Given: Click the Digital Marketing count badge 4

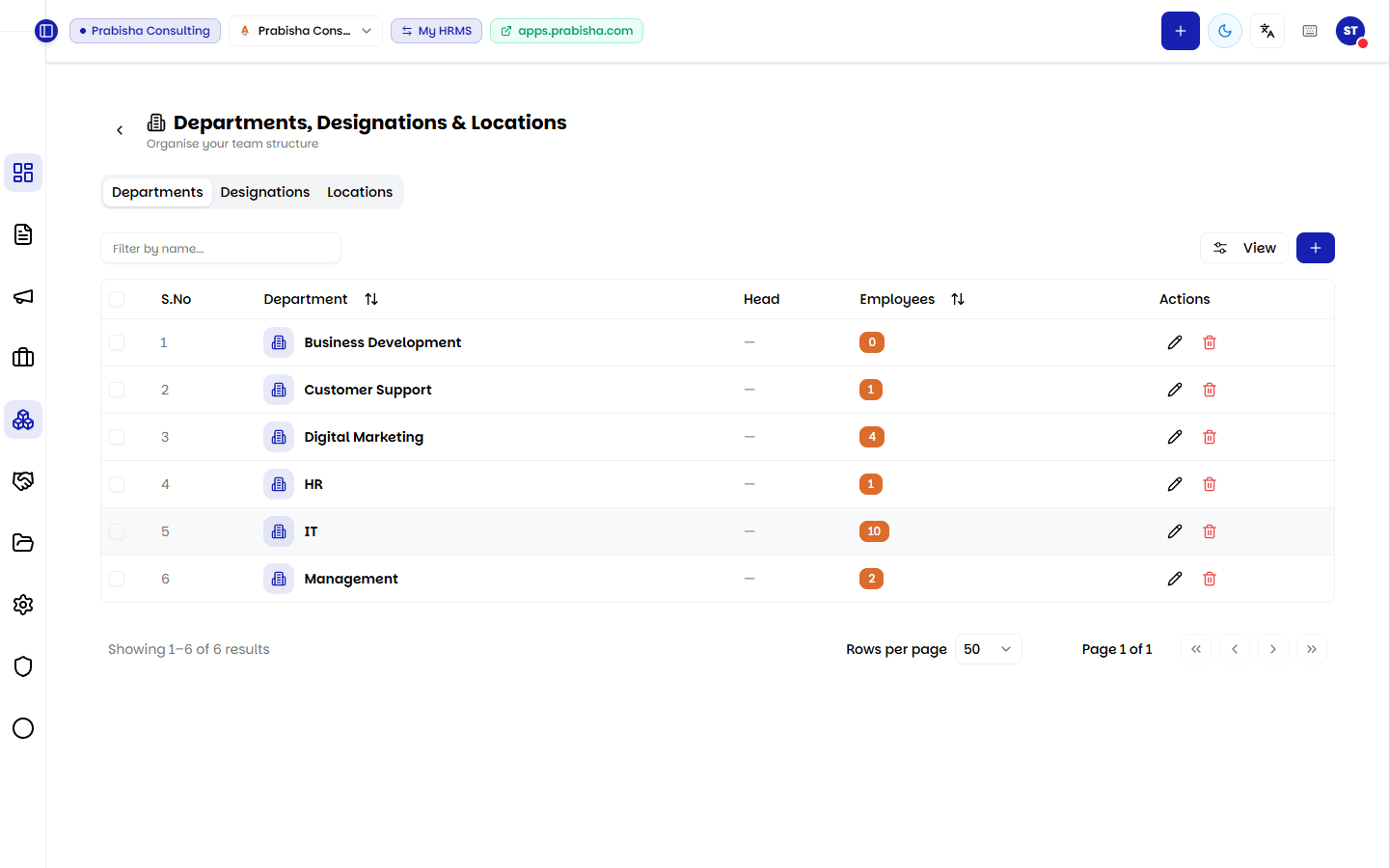Looking at the screenshot, I should tap(872, 437).
